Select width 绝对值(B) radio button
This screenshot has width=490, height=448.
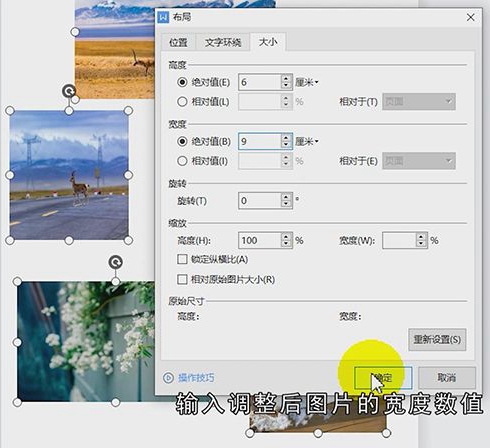pyautogui.click(x=182, y=142)
